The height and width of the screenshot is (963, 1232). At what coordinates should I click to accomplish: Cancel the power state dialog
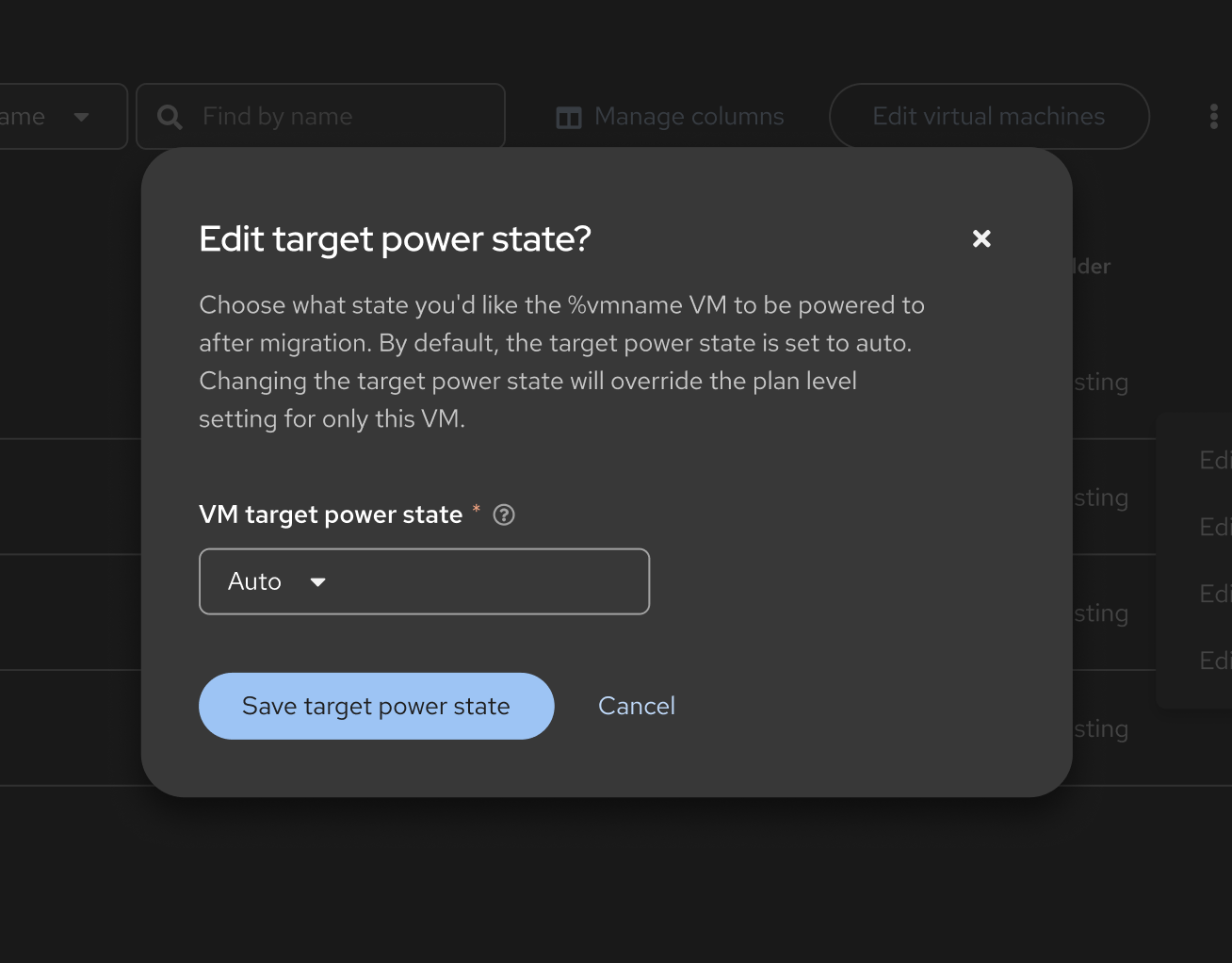[x=637, y=706]
